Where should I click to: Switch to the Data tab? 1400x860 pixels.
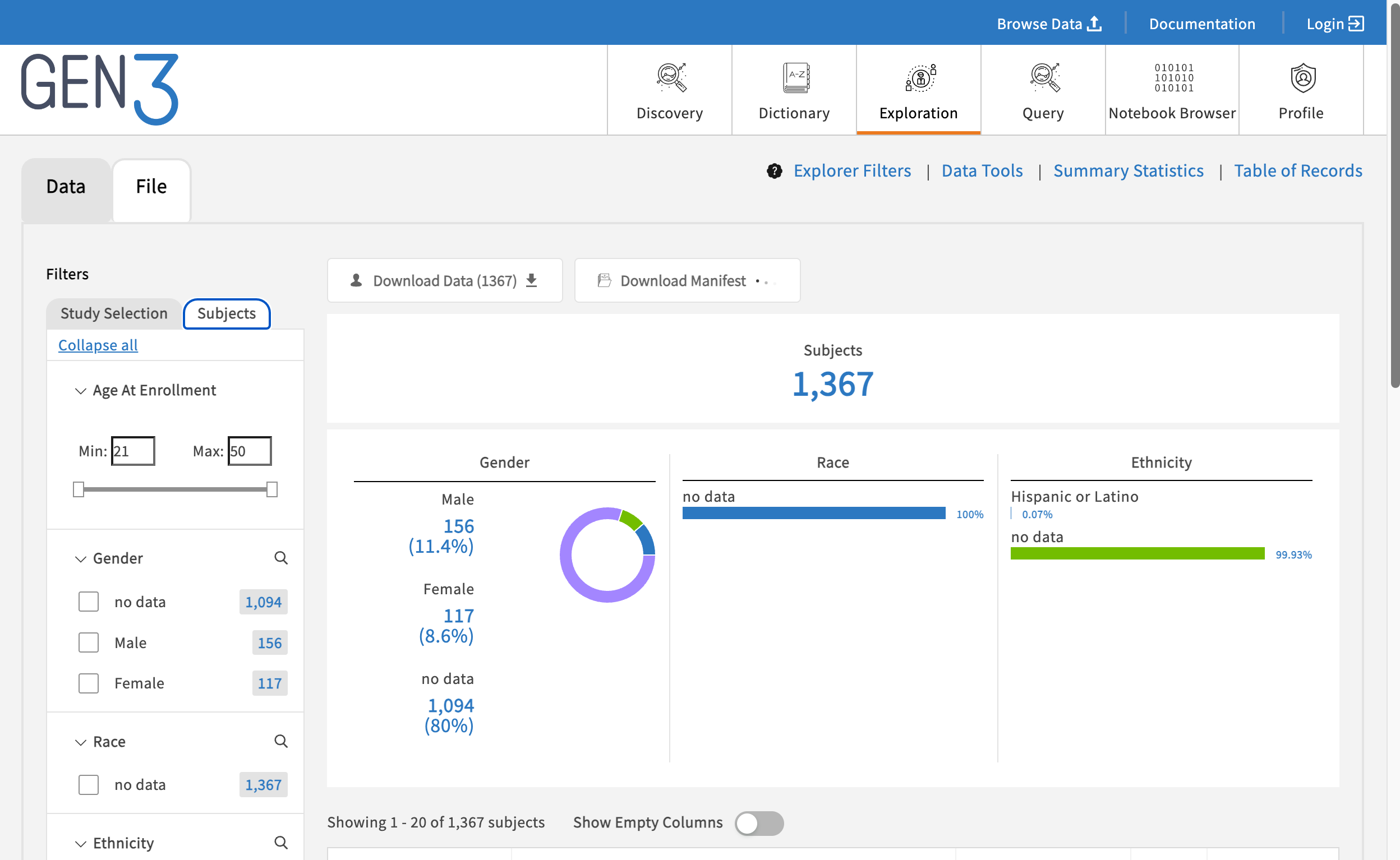[x=66, y=190]
